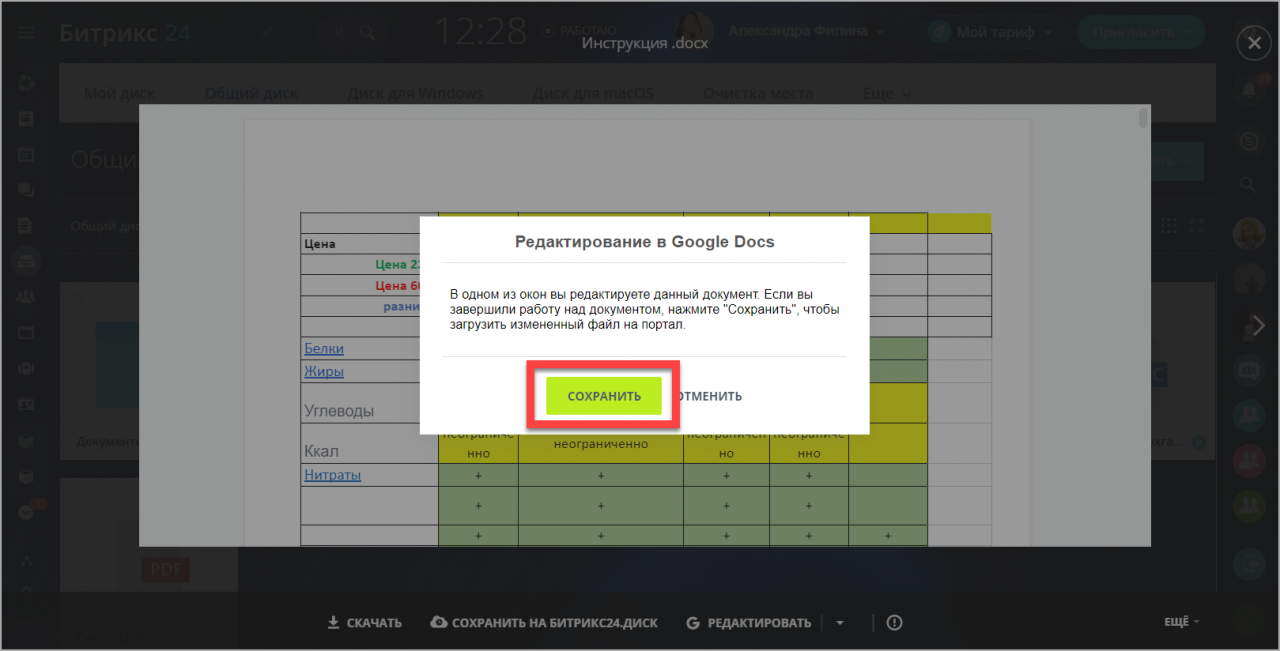Click the green Сохранить button in dialog

604,396
